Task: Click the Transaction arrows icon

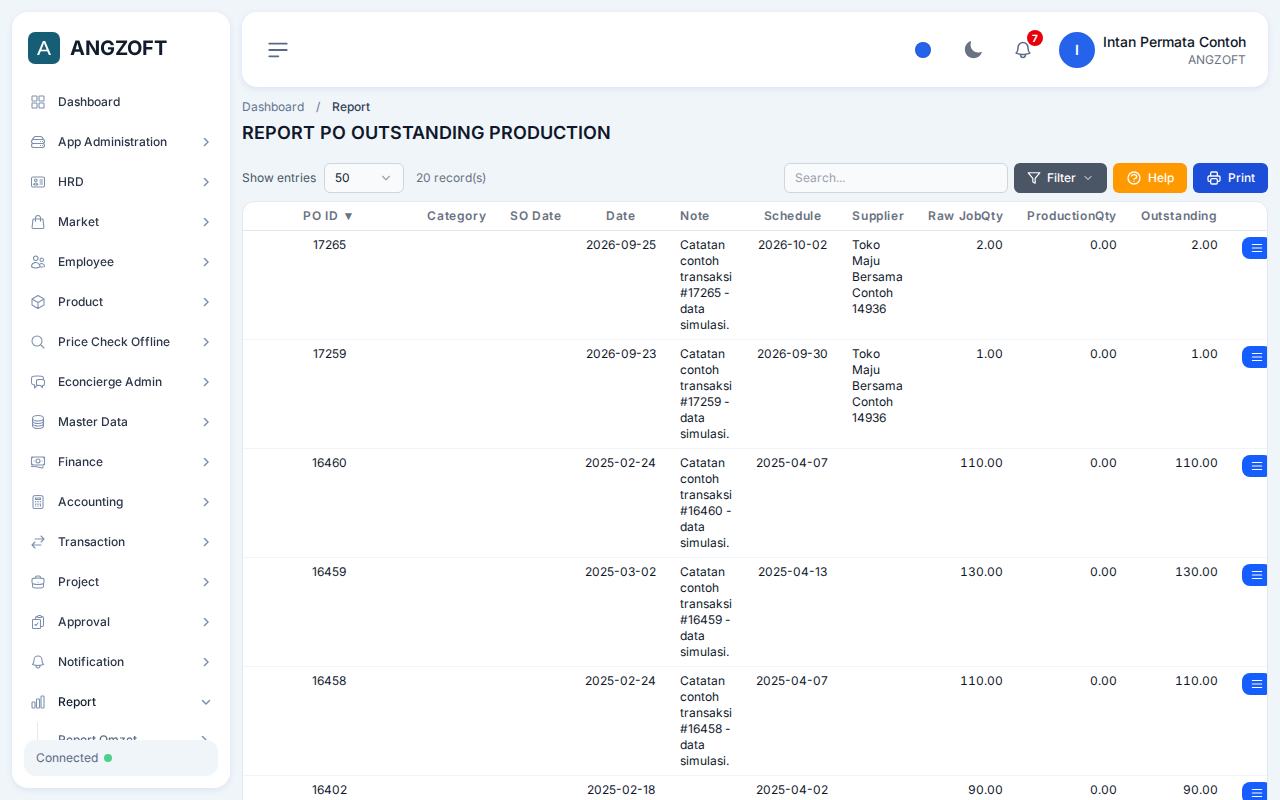Action: [x=38, y=542]
